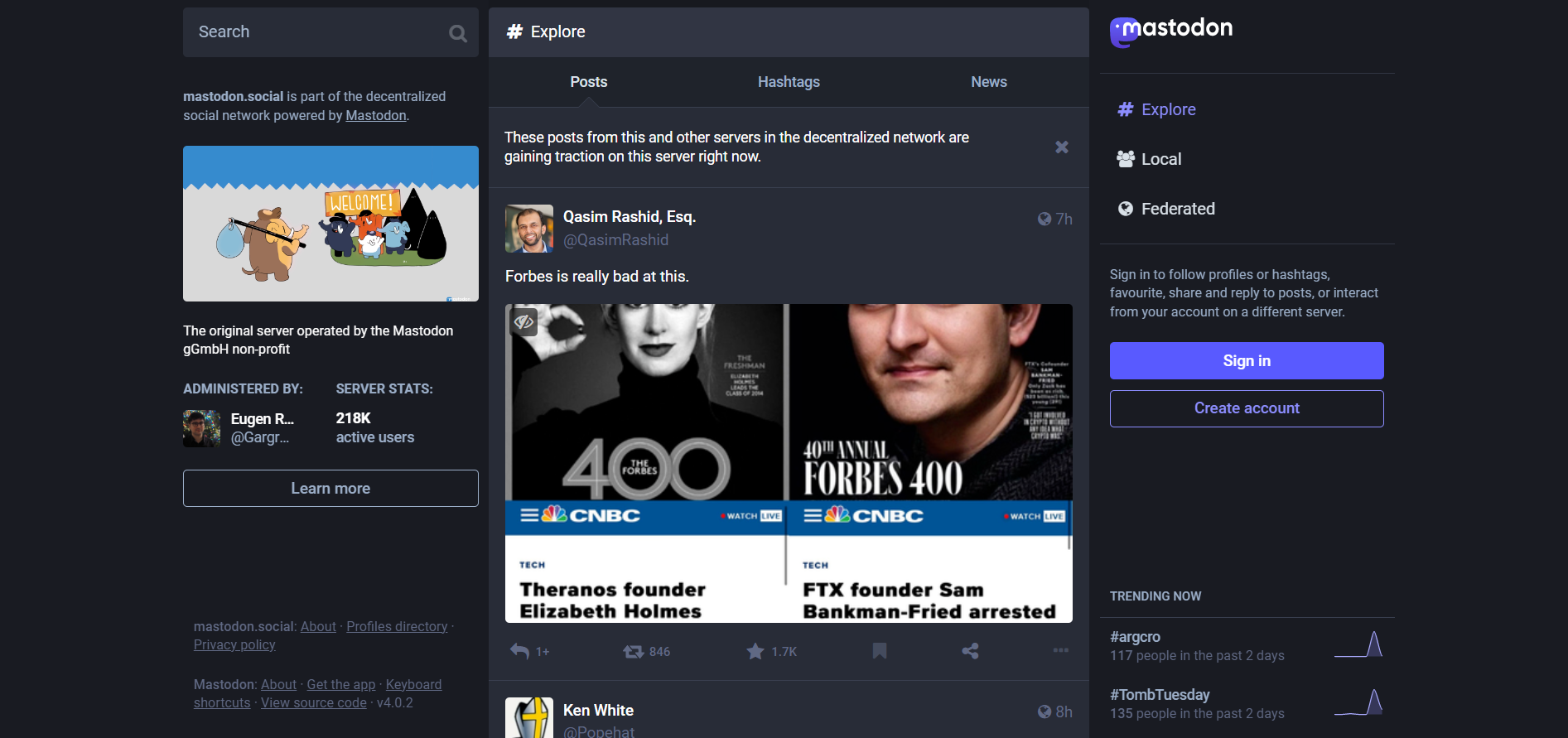The image size is (1568, 738).
Task: Dismiss the trending posts notice banner
Action: click(x=1061, y=147)
